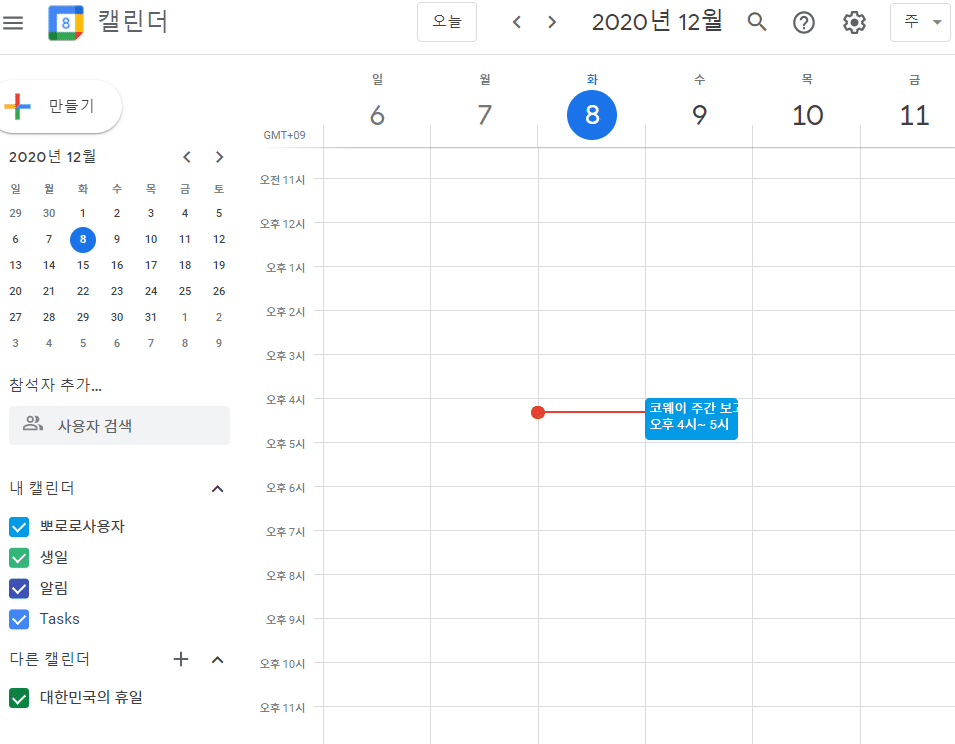Uncheck the Tasks calendar checkbox
Viewport: 955px width, 744px height.
[19, 619]
